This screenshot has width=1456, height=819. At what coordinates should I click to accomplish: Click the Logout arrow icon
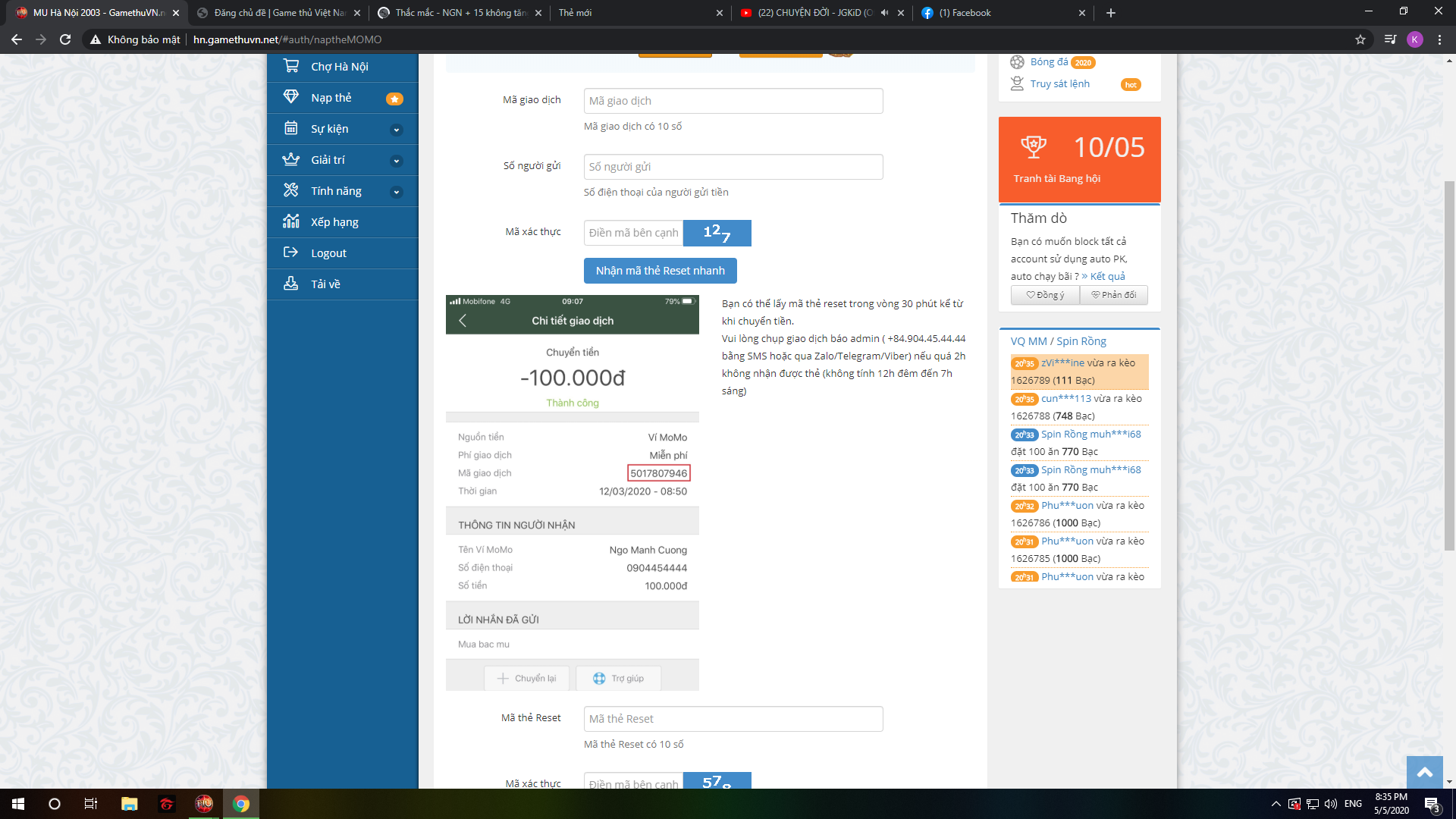click(x=290, y=253)
